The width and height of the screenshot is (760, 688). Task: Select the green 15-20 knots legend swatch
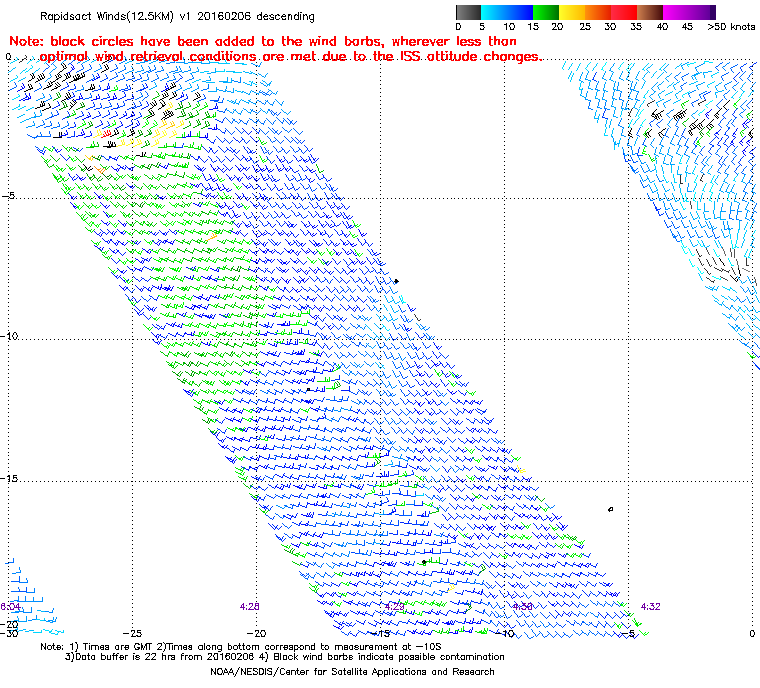(x=546, y=12)
